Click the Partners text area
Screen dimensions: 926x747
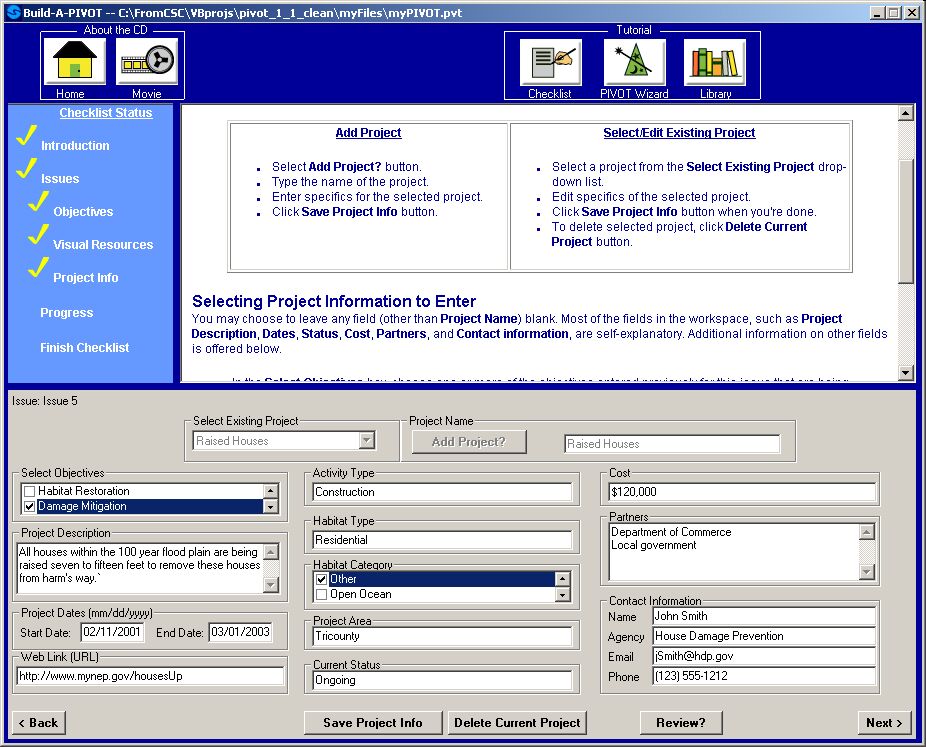pyautogui.click(x=734, y=552)
